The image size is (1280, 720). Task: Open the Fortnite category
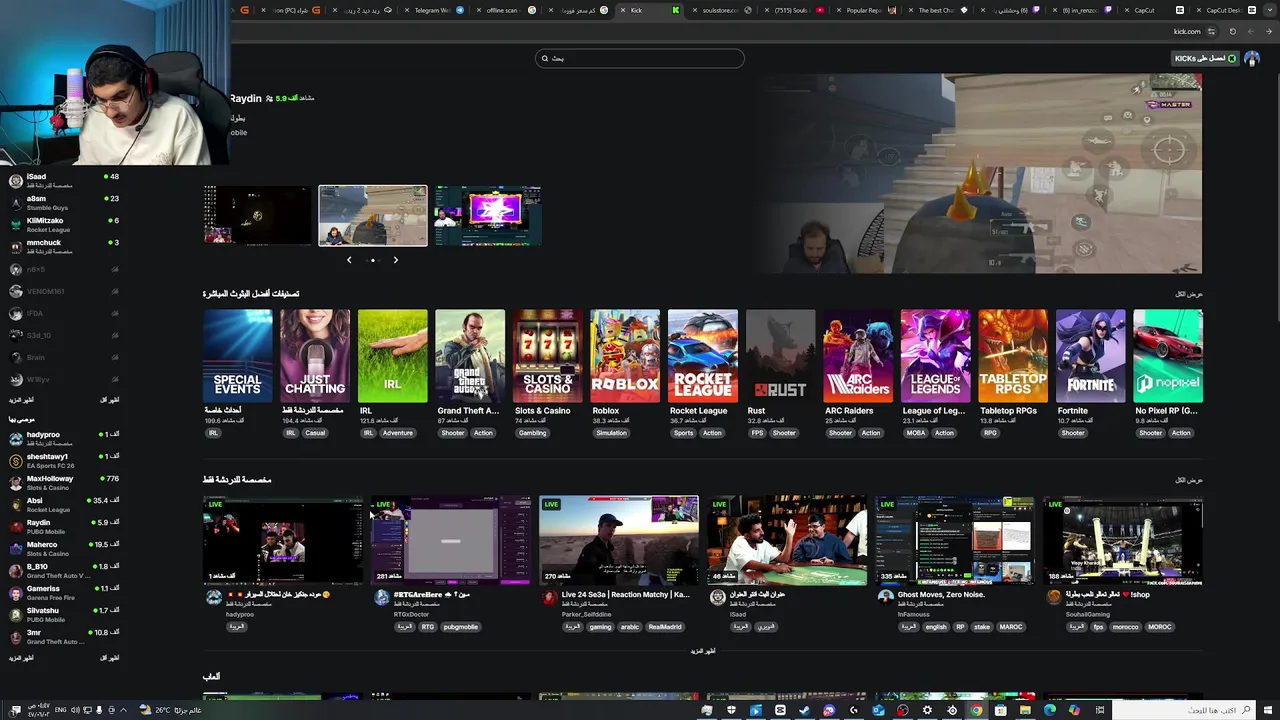coord(1090,356)
